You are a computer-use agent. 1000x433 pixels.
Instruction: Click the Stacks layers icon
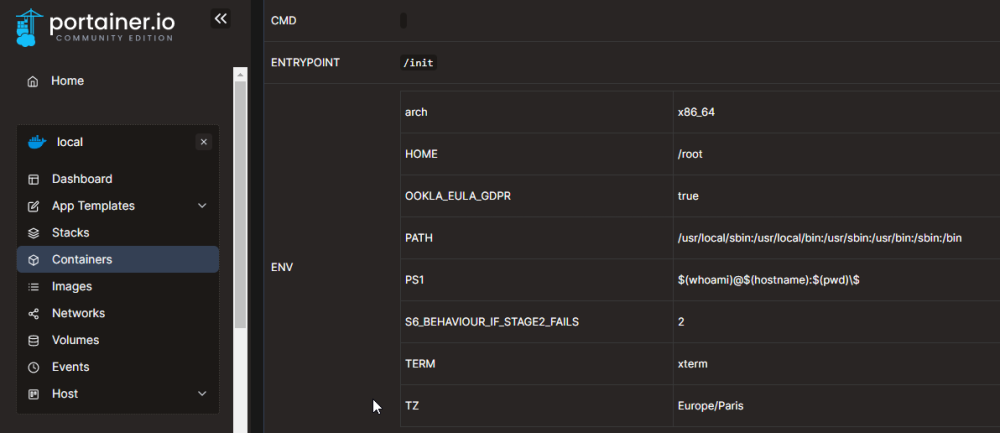click(33, 233)
